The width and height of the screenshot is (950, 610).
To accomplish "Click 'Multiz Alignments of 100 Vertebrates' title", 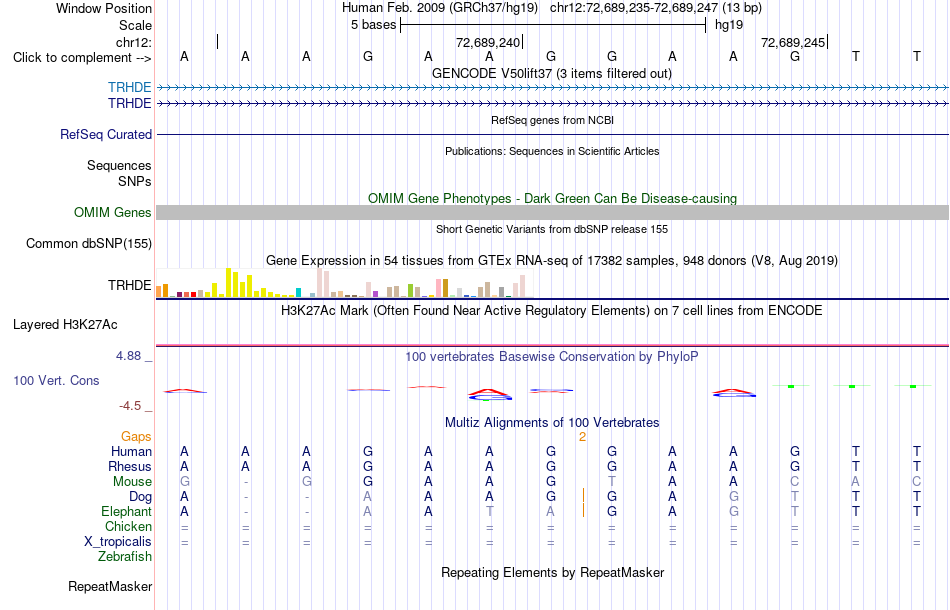I will click(552, 422).
